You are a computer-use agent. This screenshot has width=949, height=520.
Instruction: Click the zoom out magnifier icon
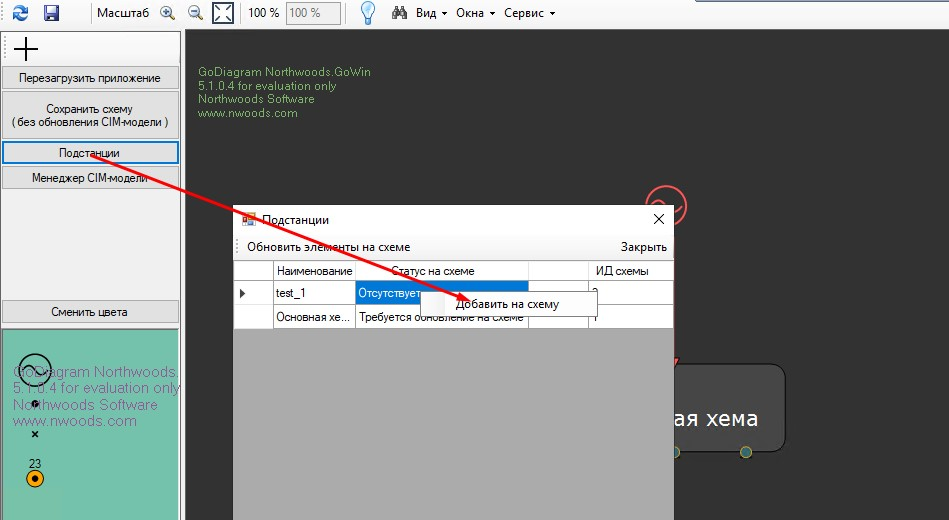pyautogui.click(x=195, y=13)
